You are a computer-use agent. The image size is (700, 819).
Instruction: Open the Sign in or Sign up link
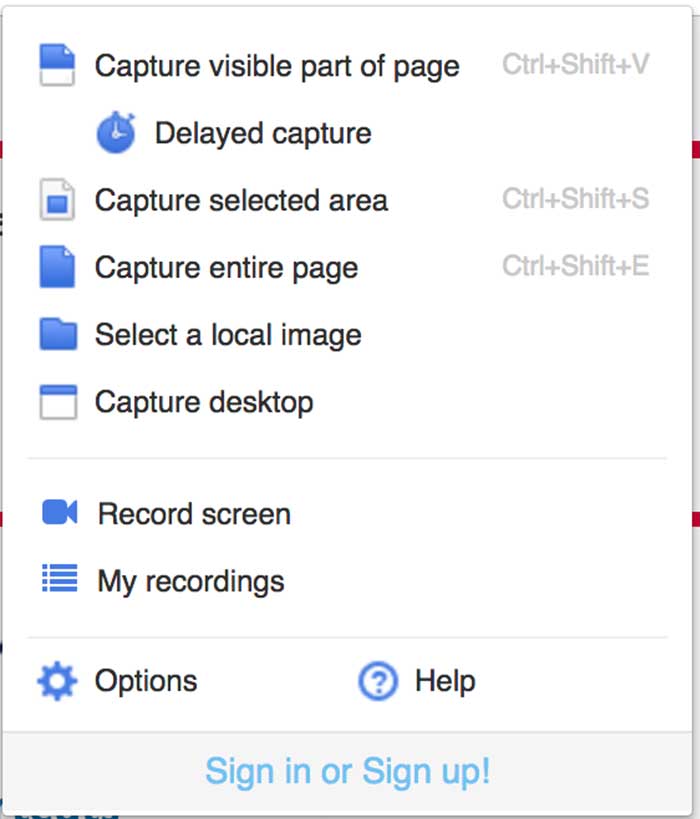pos(347,771)
